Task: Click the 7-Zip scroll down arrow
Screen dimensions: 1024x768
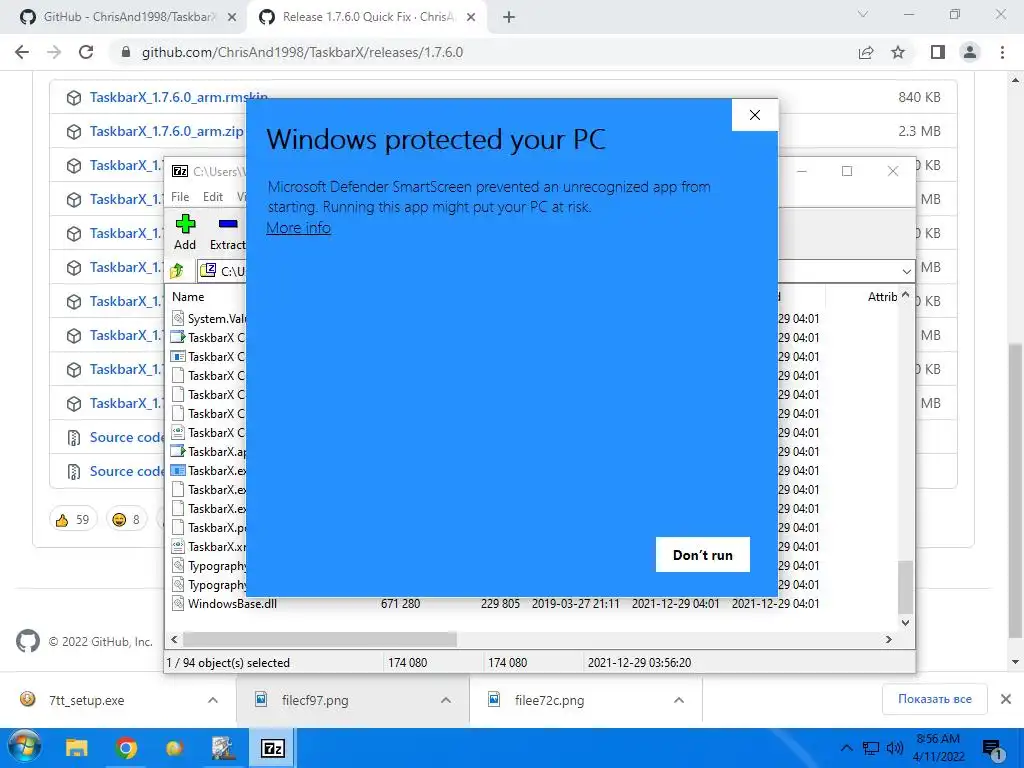Action: [x=905, y=622]
